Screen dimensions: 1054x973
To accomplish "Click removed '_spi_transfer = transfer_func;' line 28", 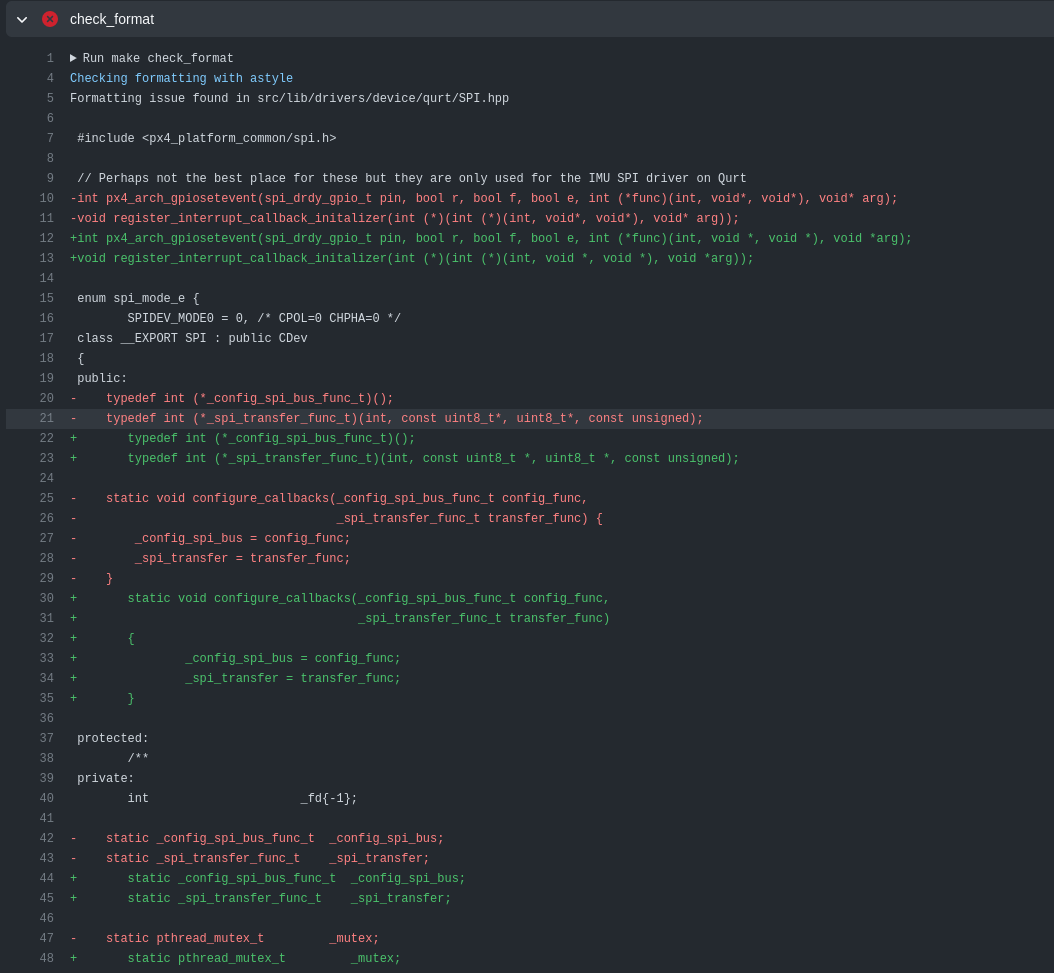I will pyautogui.click(x=210, y=558).
